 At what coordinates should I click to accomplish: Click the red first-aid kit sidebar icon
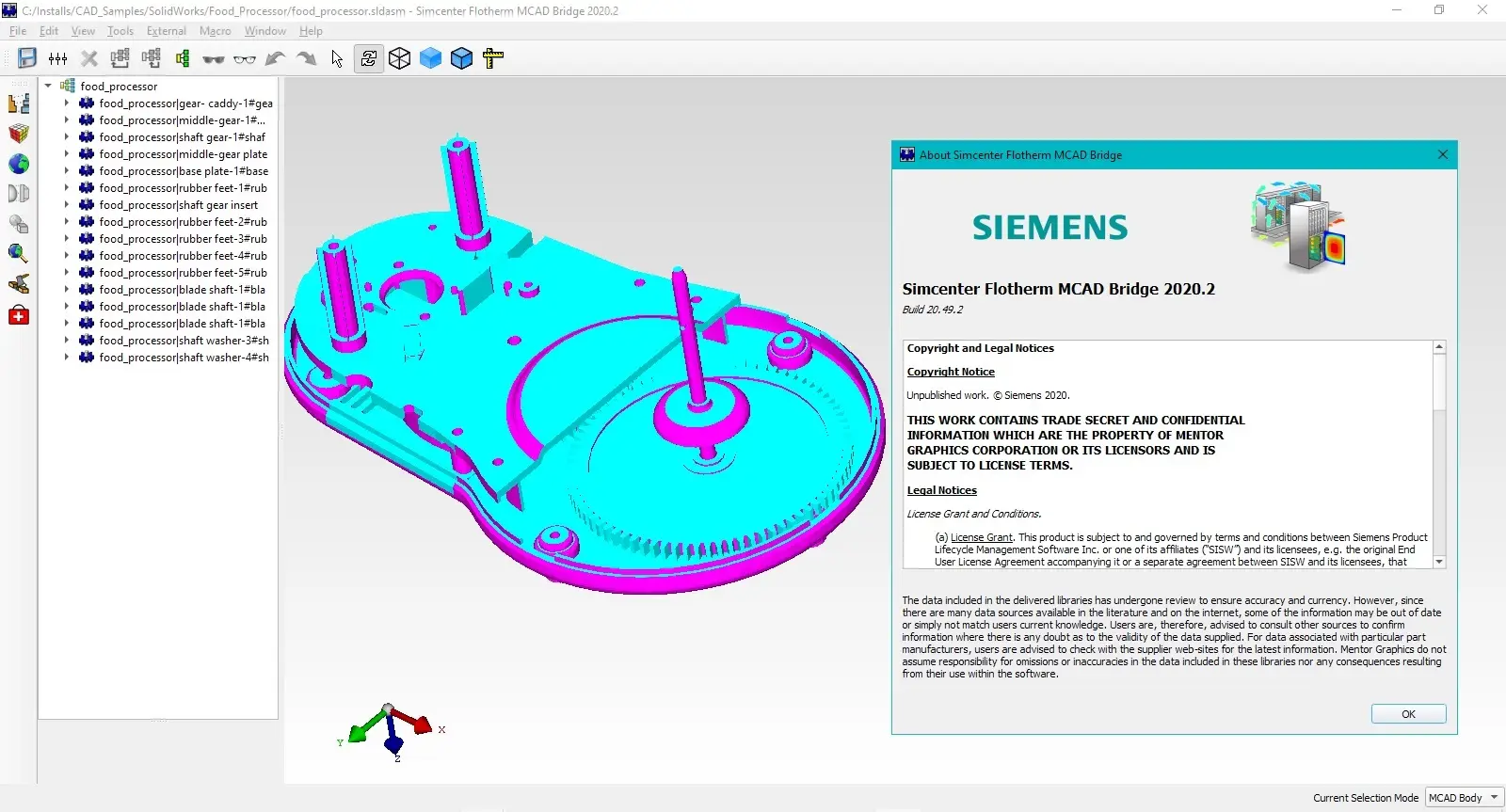pos(19,315)
